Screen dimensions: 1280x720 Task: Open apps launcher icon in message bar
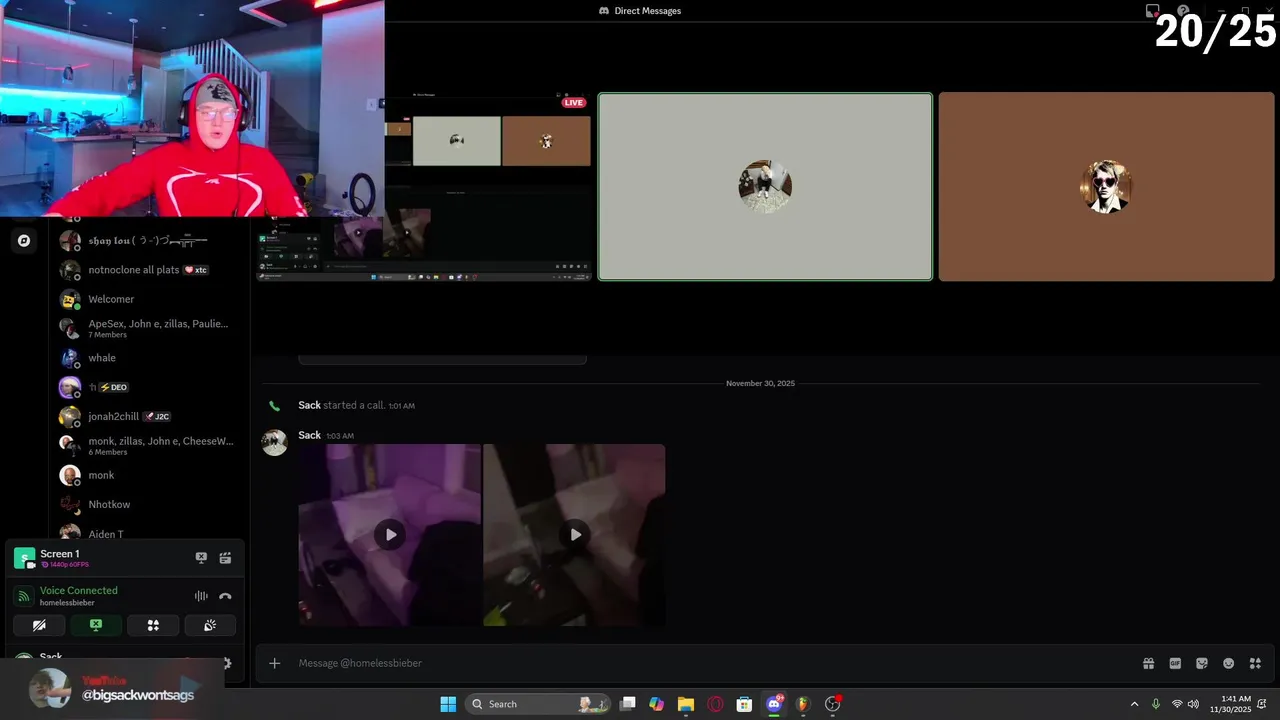[x=1255, y=663]
